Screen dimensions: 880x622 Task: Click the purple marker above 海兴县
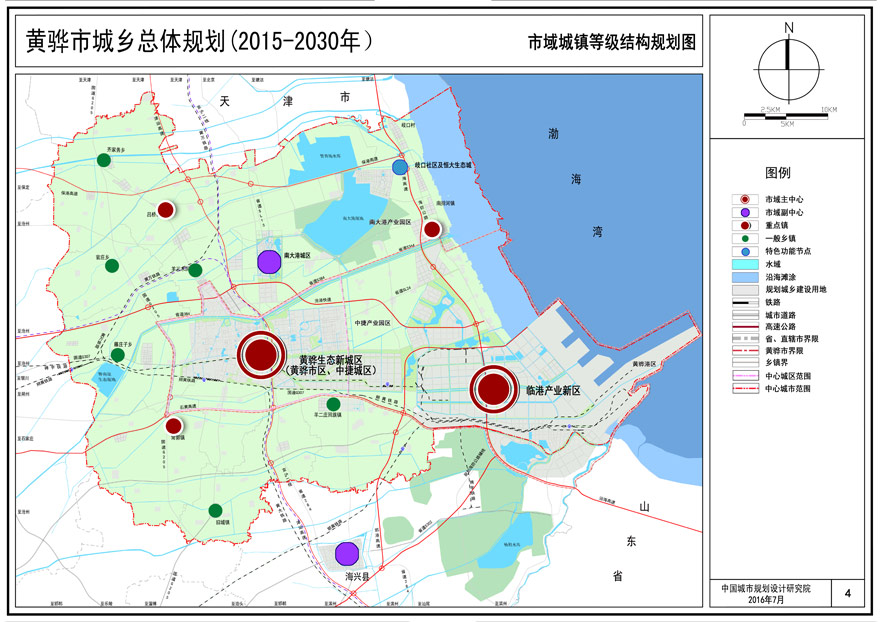point(347,554)
